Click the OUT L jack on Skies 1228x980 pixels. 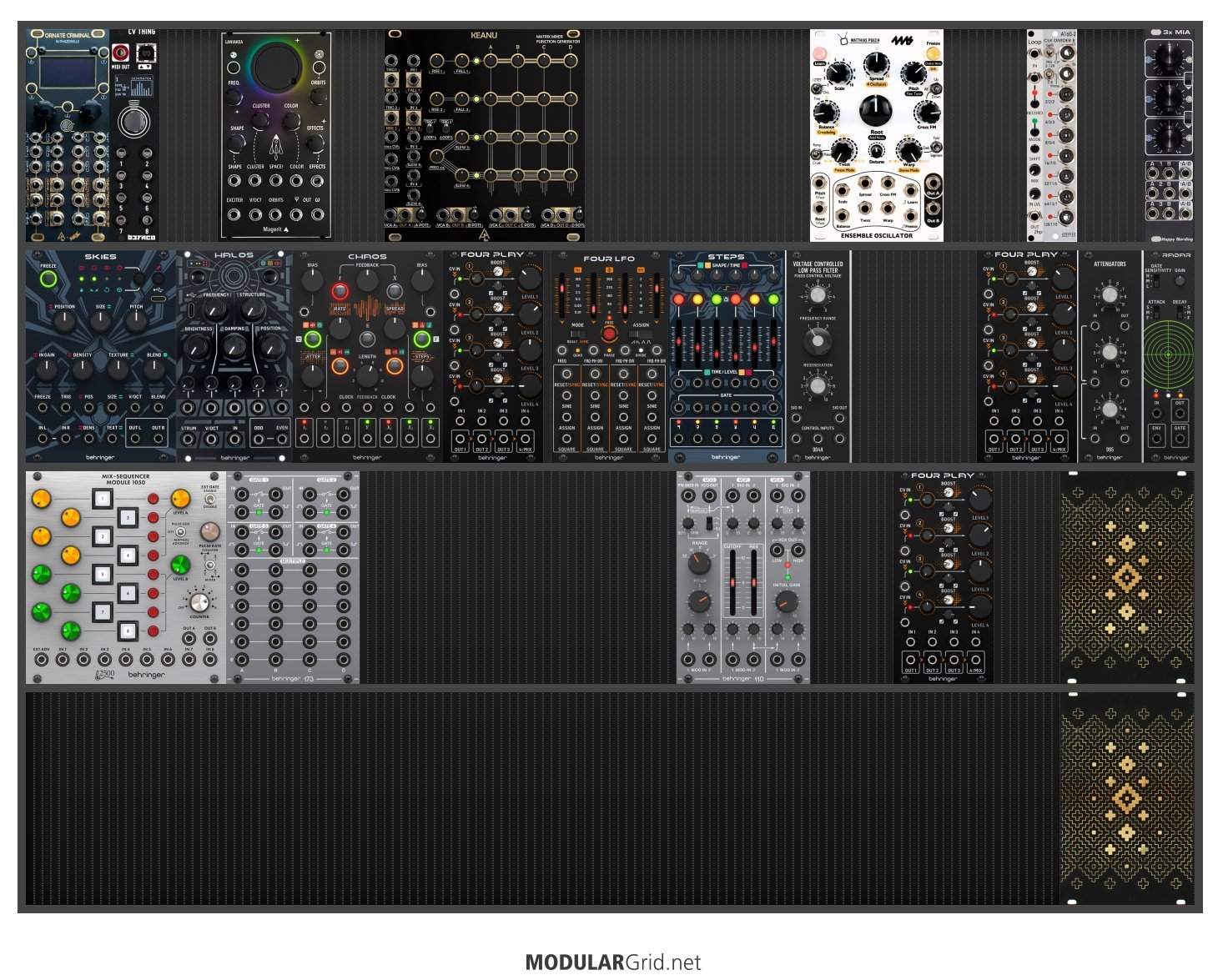click(x=135, y=437)
